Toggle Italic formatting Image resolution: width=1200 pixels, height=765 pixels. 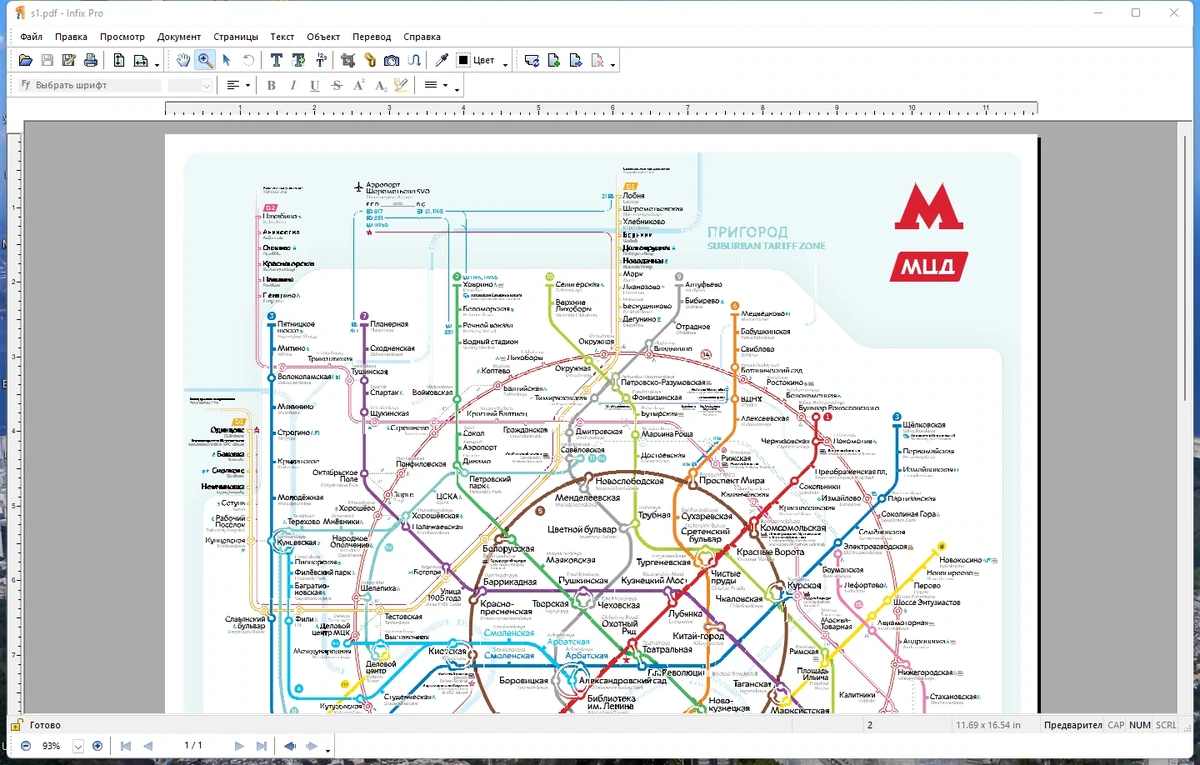[293, 86]
